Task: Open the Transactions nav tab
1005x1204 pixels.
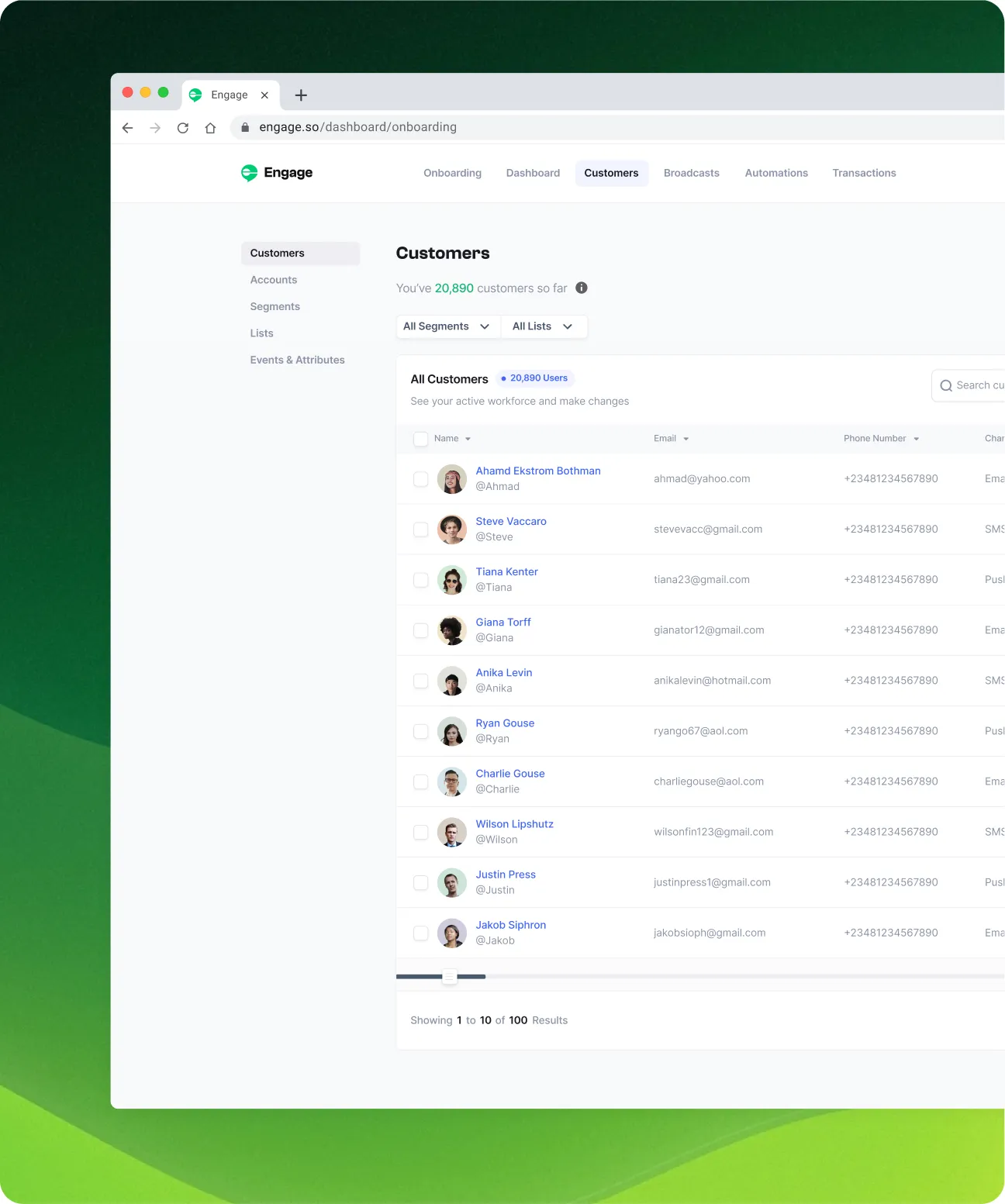Action: click(x=864, y=173)
